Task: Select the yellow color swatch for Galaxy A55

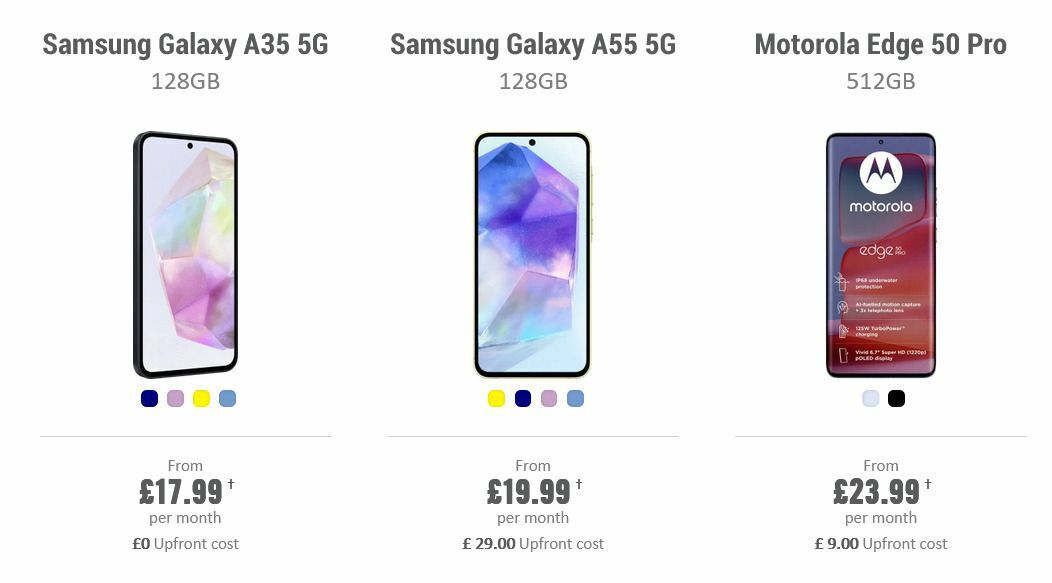Action: point(495,398)
